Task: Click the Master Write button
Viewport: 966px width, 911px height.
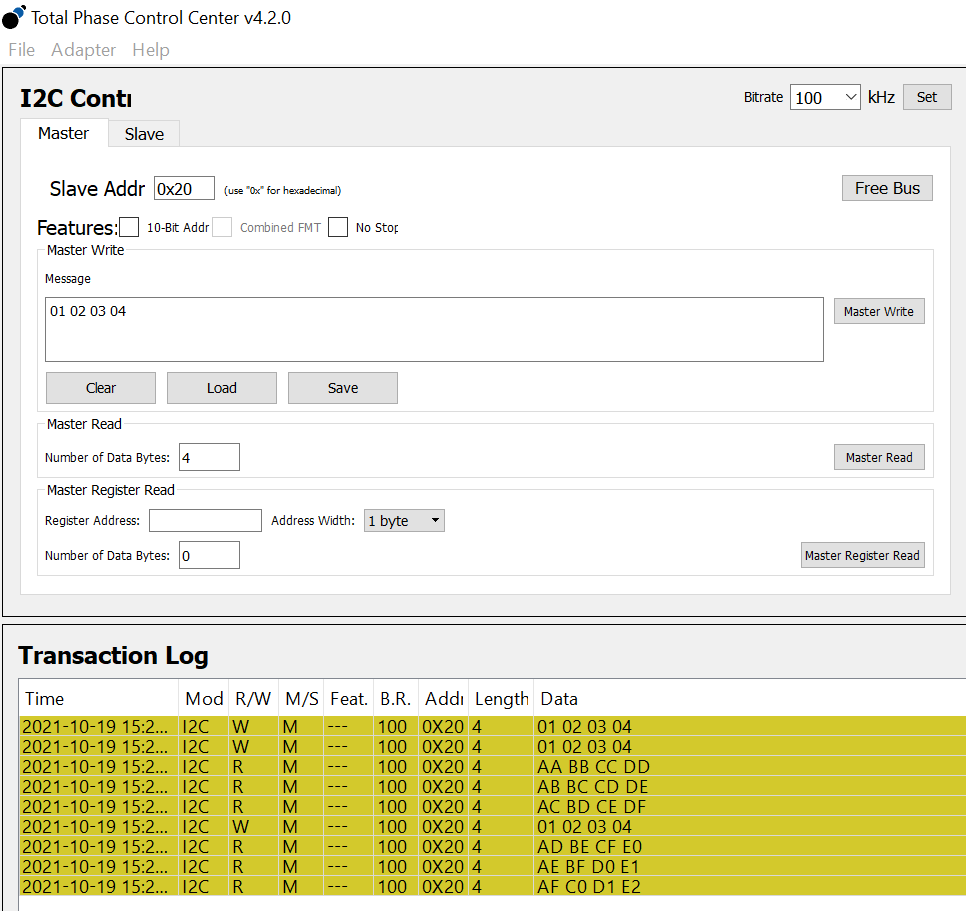Action: tap(879, 311)
